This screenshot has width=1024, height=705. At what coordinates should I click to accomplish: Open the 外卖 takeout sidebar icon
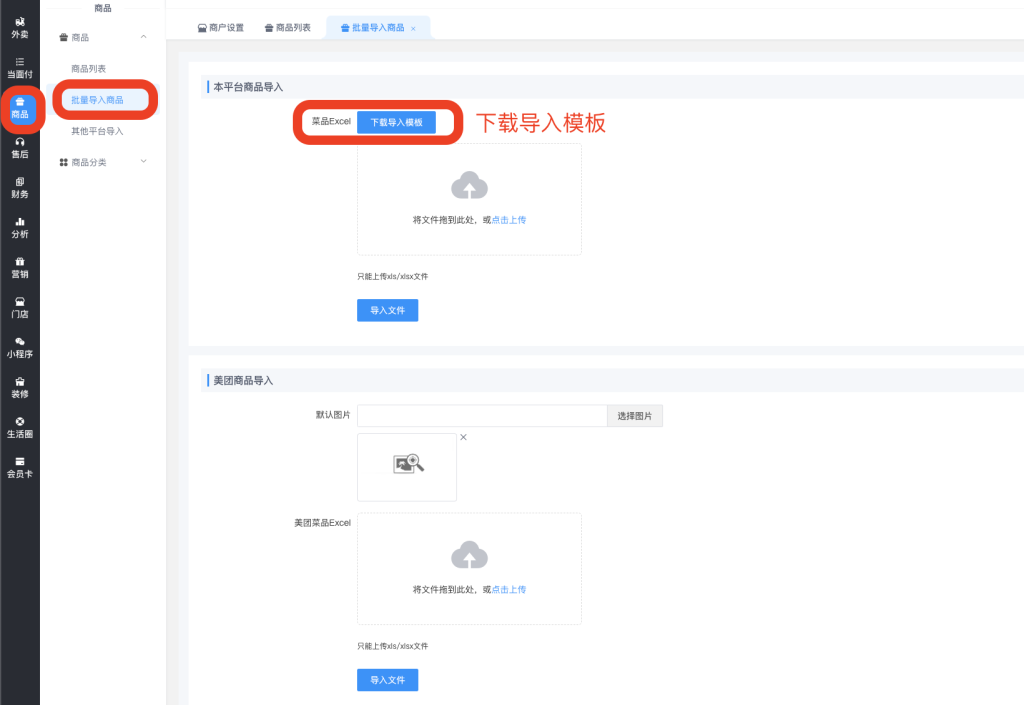[x=19, y=27]
